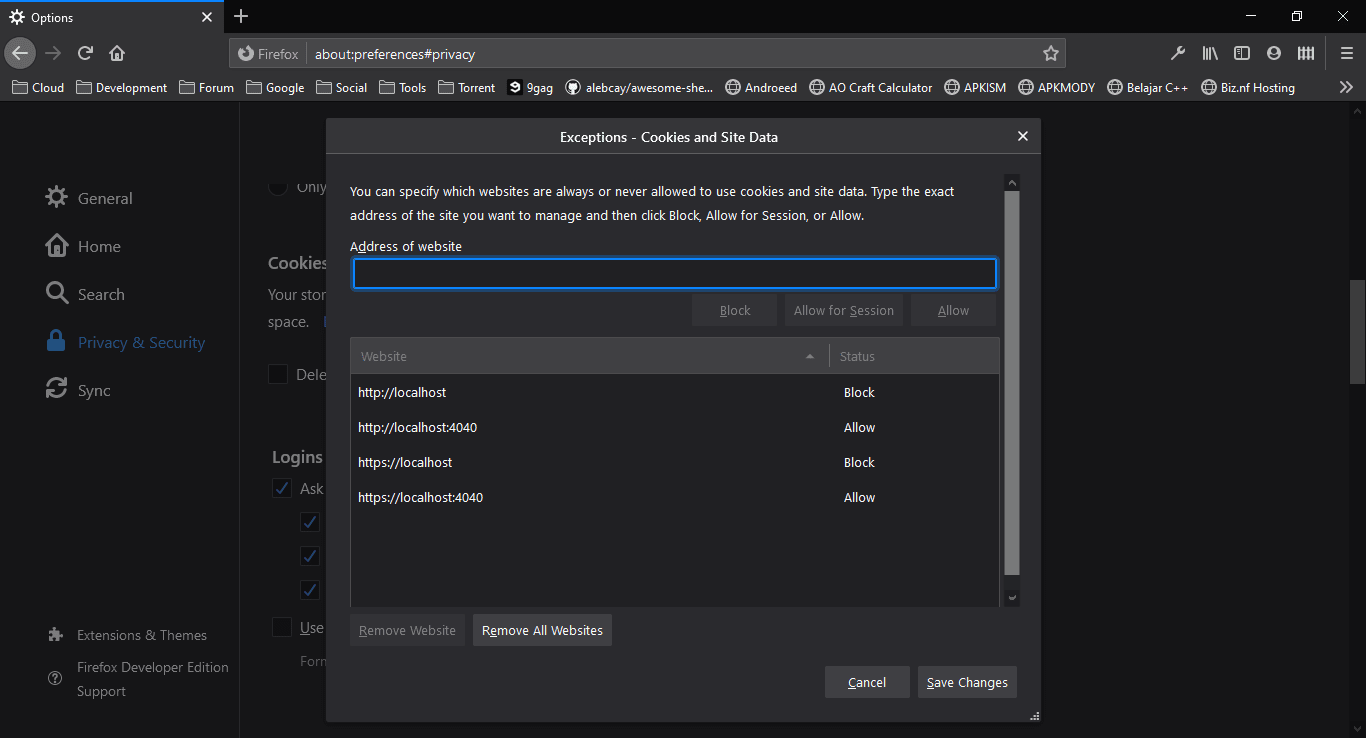Click the Website column sort arrow
This screenshot has width=1366, height=738.
point(809,355)
